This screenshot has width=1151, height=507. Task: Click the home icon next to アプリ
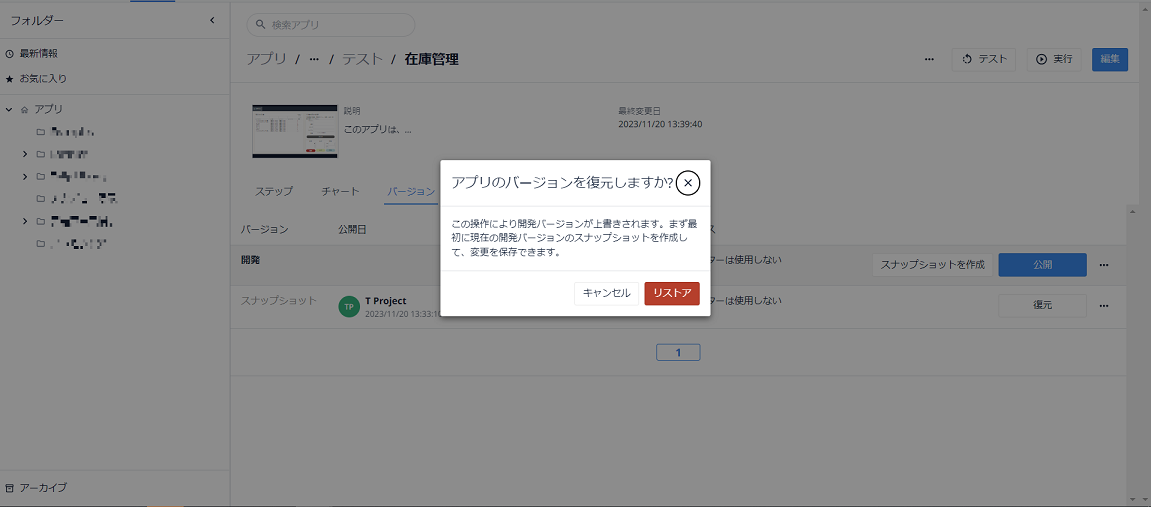pos(24,109)
